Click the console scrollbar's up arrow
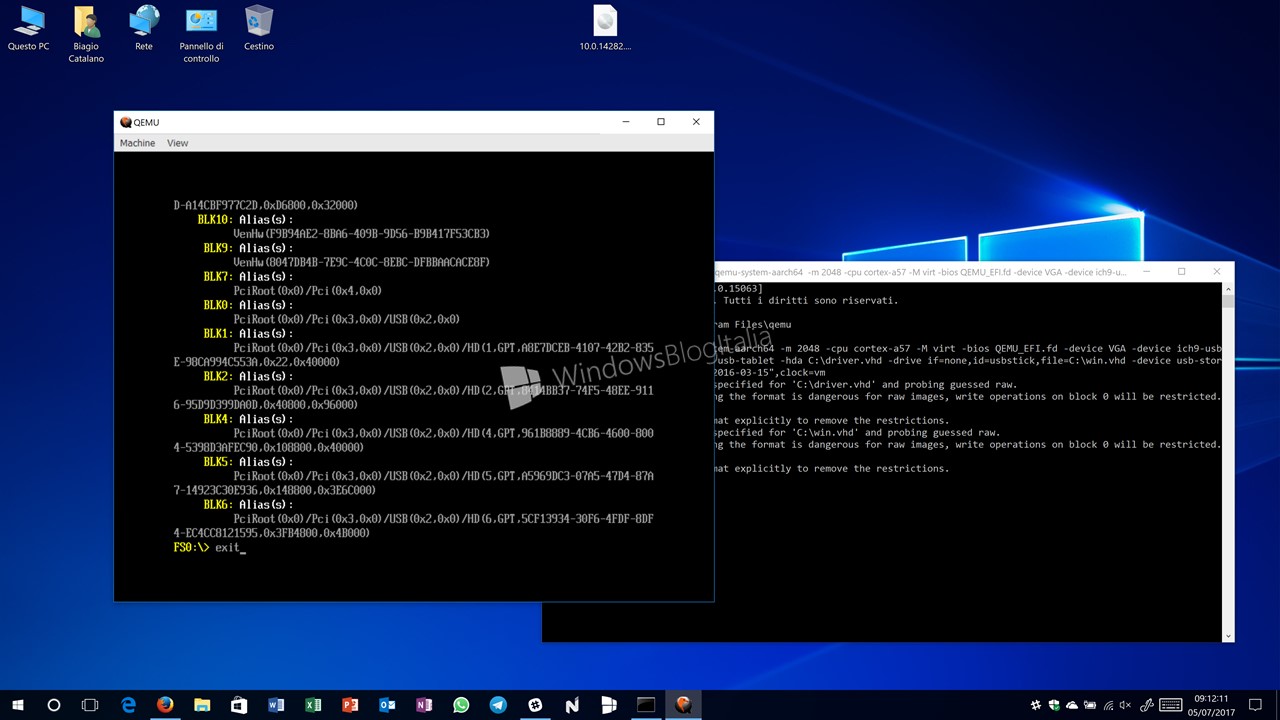Screen dimensions: 1280x720 coord(1229,288)
